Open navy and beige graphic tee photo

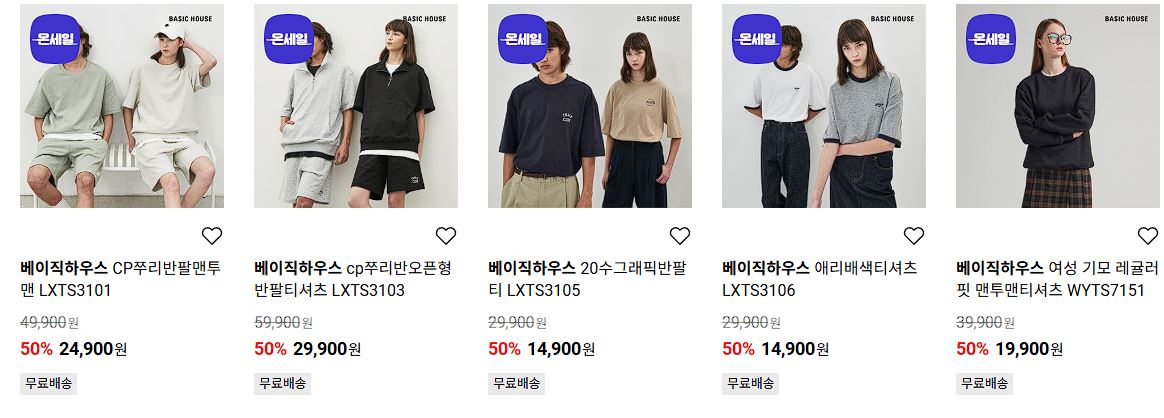(589, 106)
